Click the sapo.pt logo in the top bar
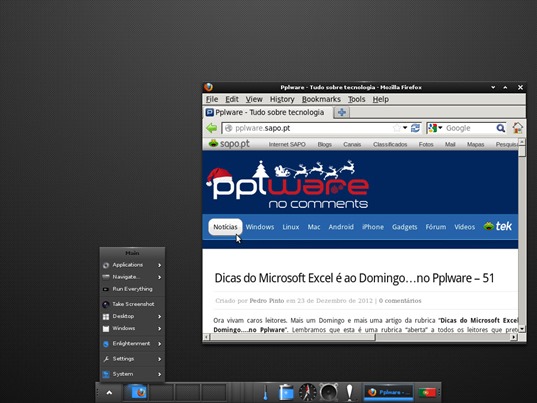Viewport: 537px width, 403px height. tap(229, 144)
